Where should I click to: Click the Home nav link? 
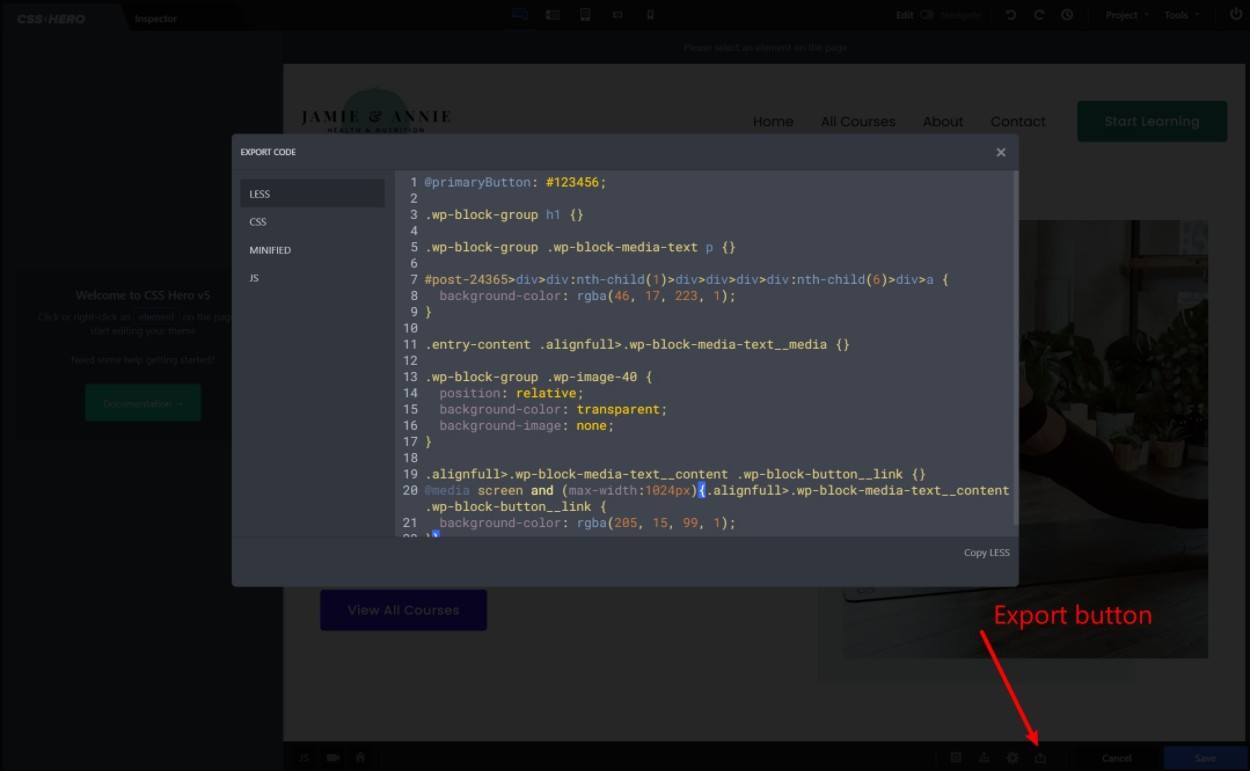point(773,121)
